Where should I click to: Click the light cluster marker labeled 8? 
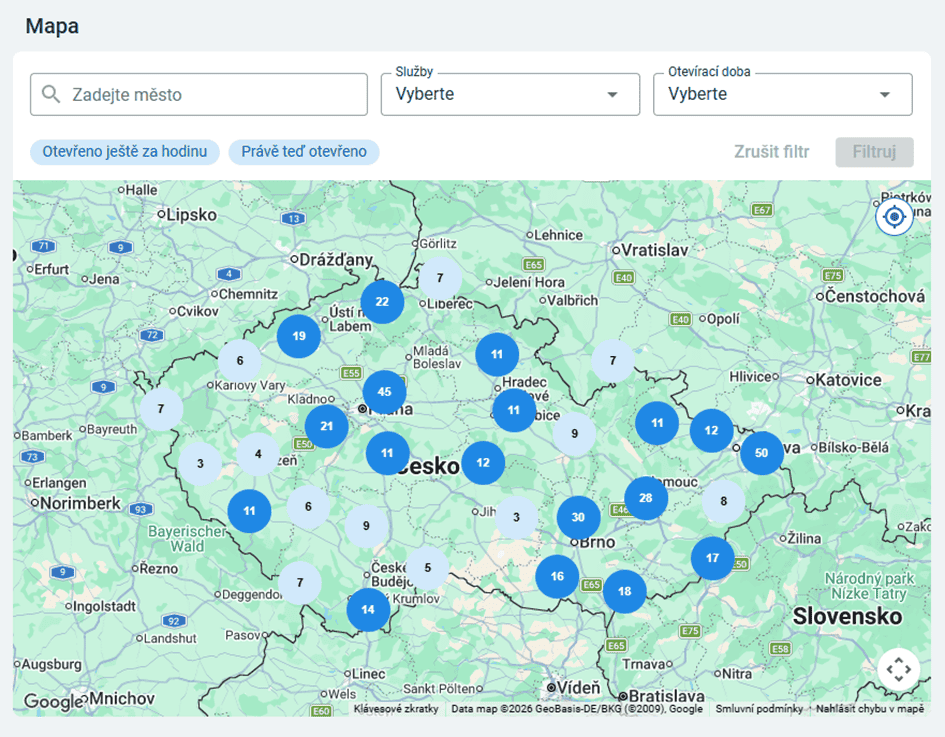coord(724,501)
